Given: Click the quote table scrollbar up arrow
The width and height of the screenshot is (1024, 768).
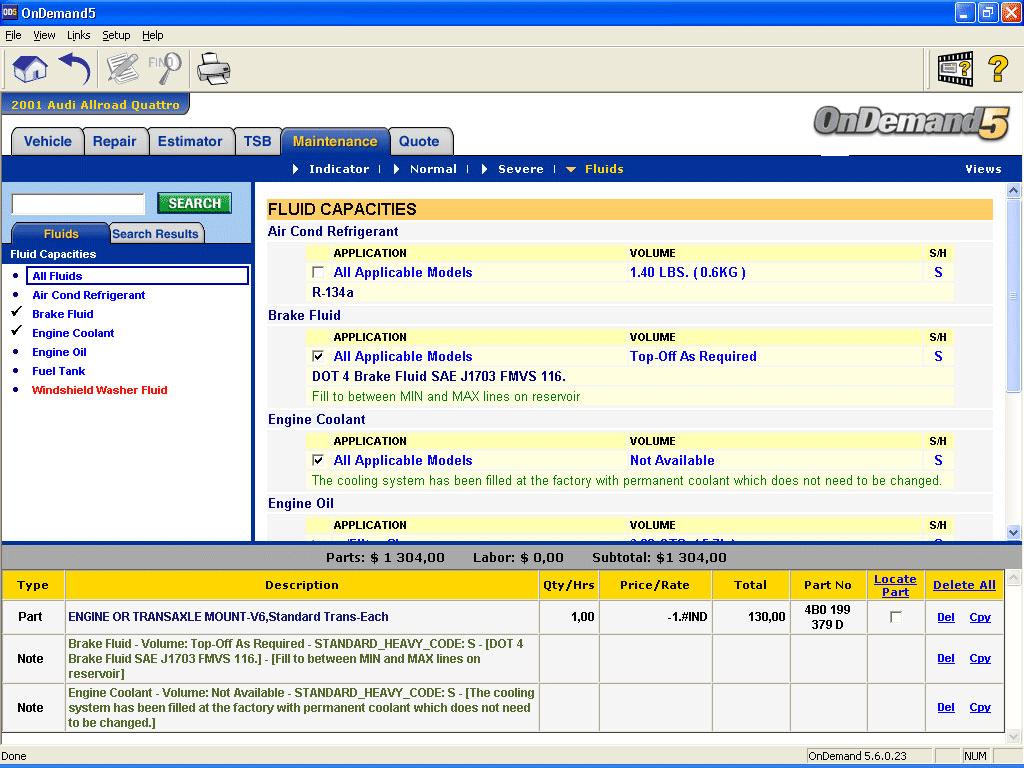Looking at the screenshot, I should (x=1013, y=577).
